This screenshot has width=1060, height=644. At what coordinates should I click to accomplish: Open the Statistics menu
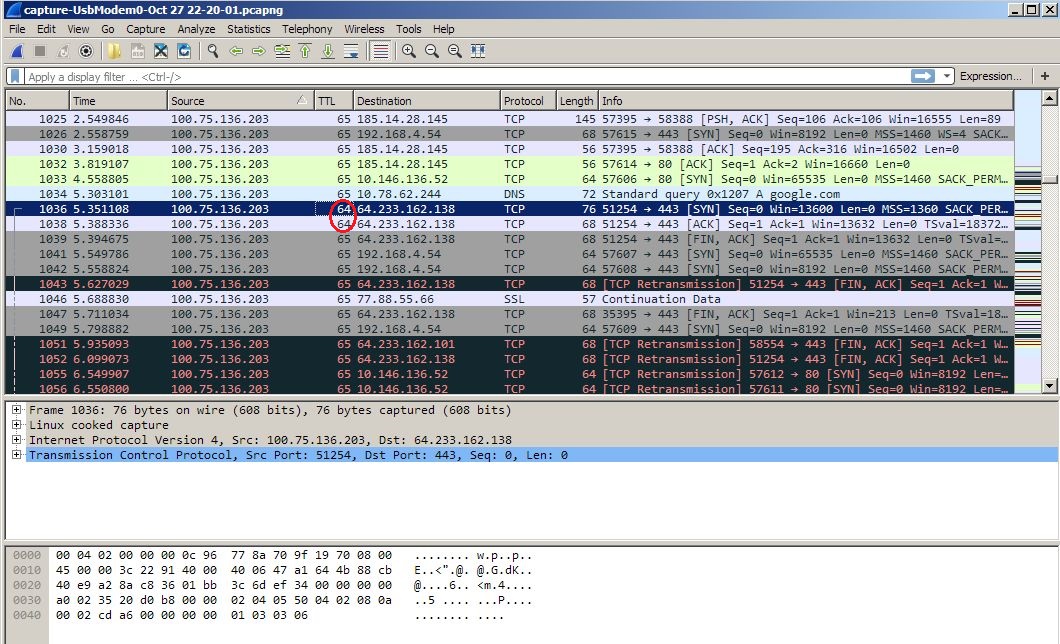[248, 29]
